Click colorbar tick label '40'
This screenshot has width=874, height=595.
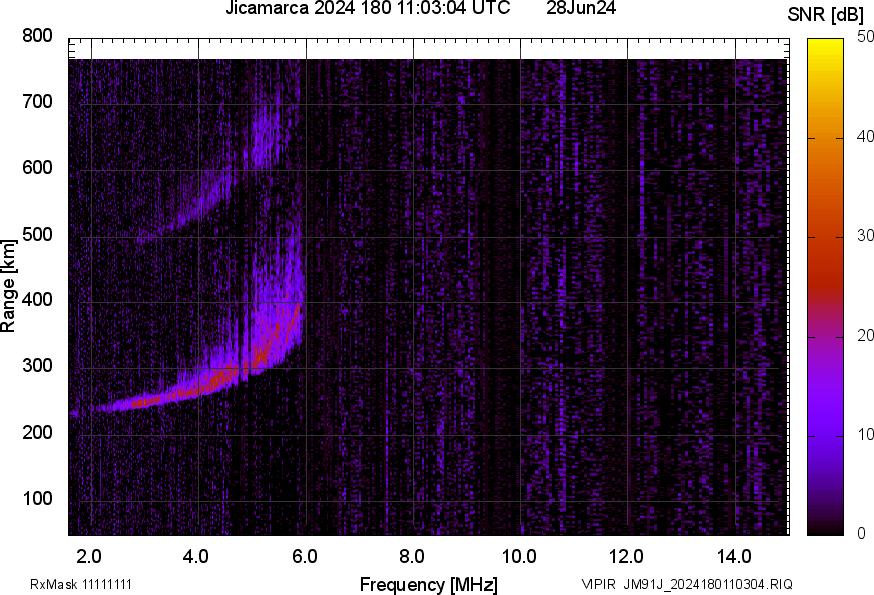tap(866, 136)
